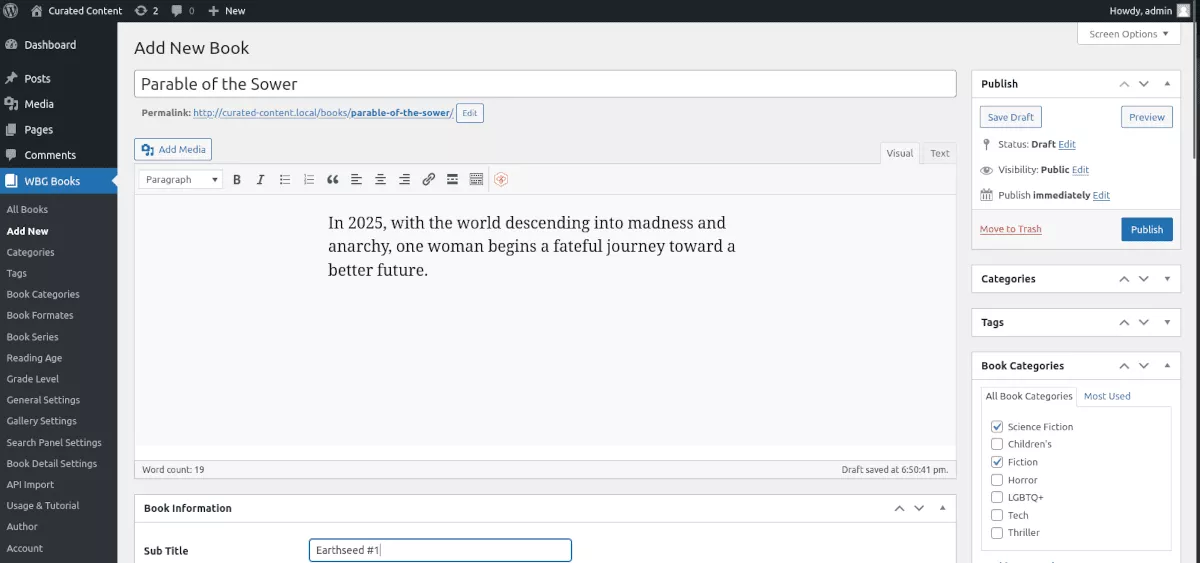Viewport: 1200px width, 563px height.
Task: Align text left in editor
Action: point(357,180)
